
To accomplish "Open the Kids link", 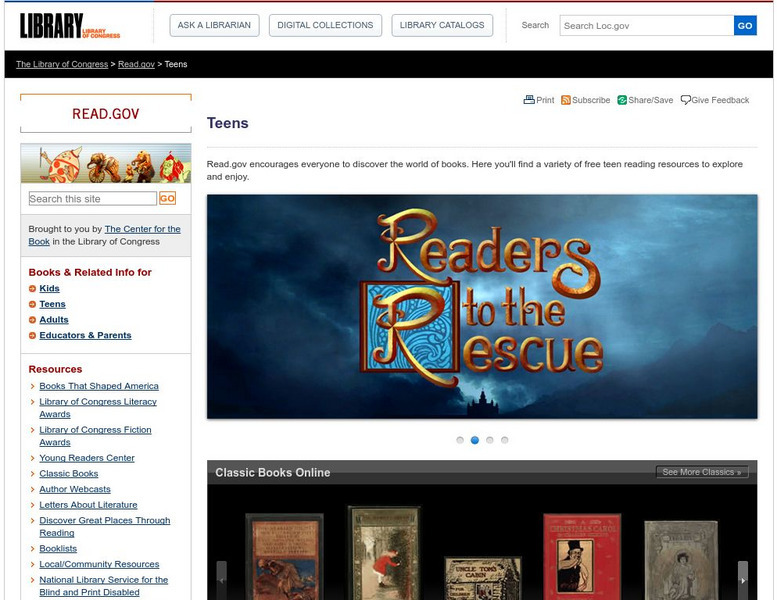I will [49, 288].
